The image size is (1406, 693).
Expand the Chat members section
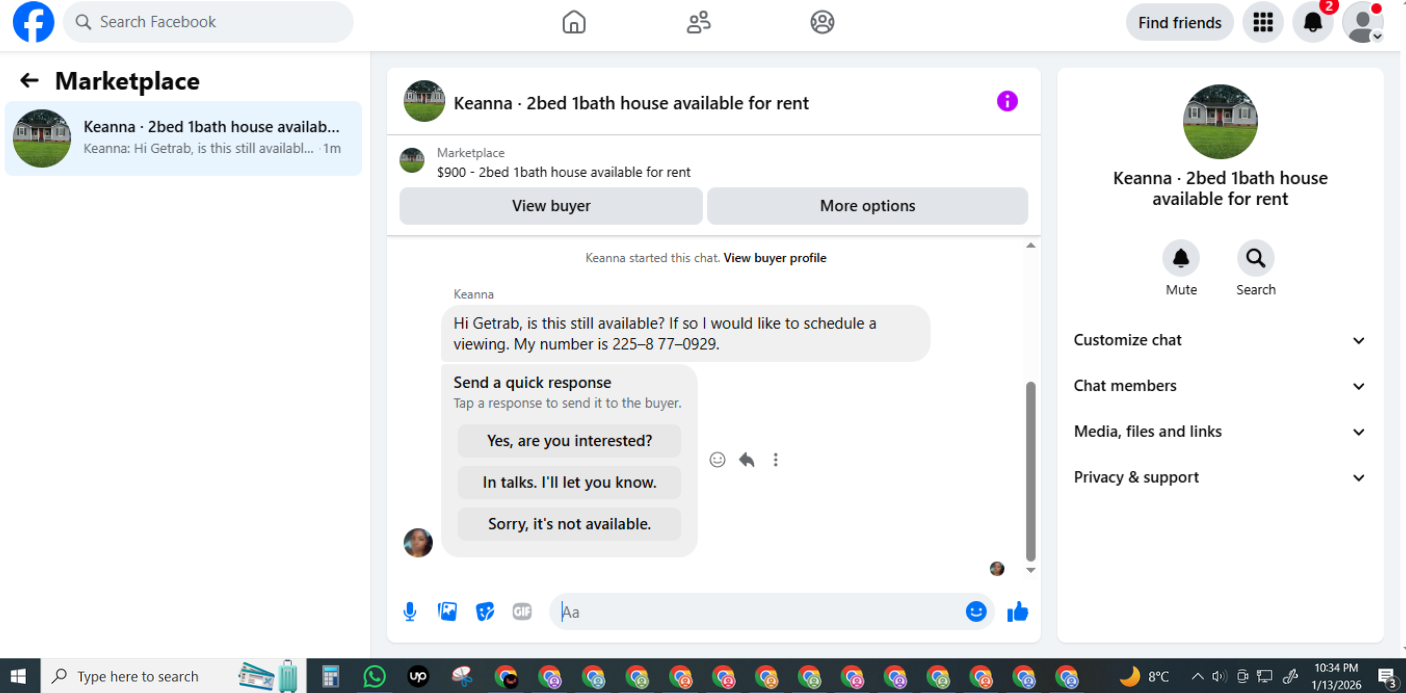coord(1219,386)
